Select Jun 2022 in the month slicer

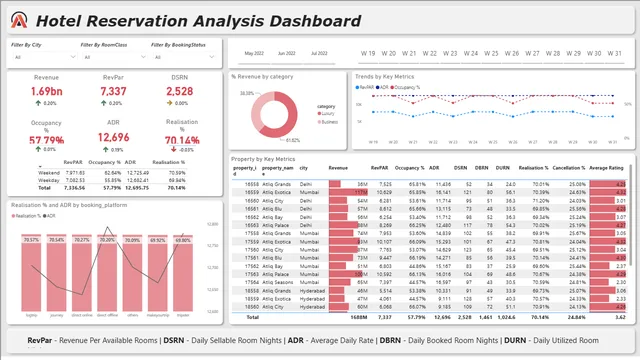pos(287,53)
